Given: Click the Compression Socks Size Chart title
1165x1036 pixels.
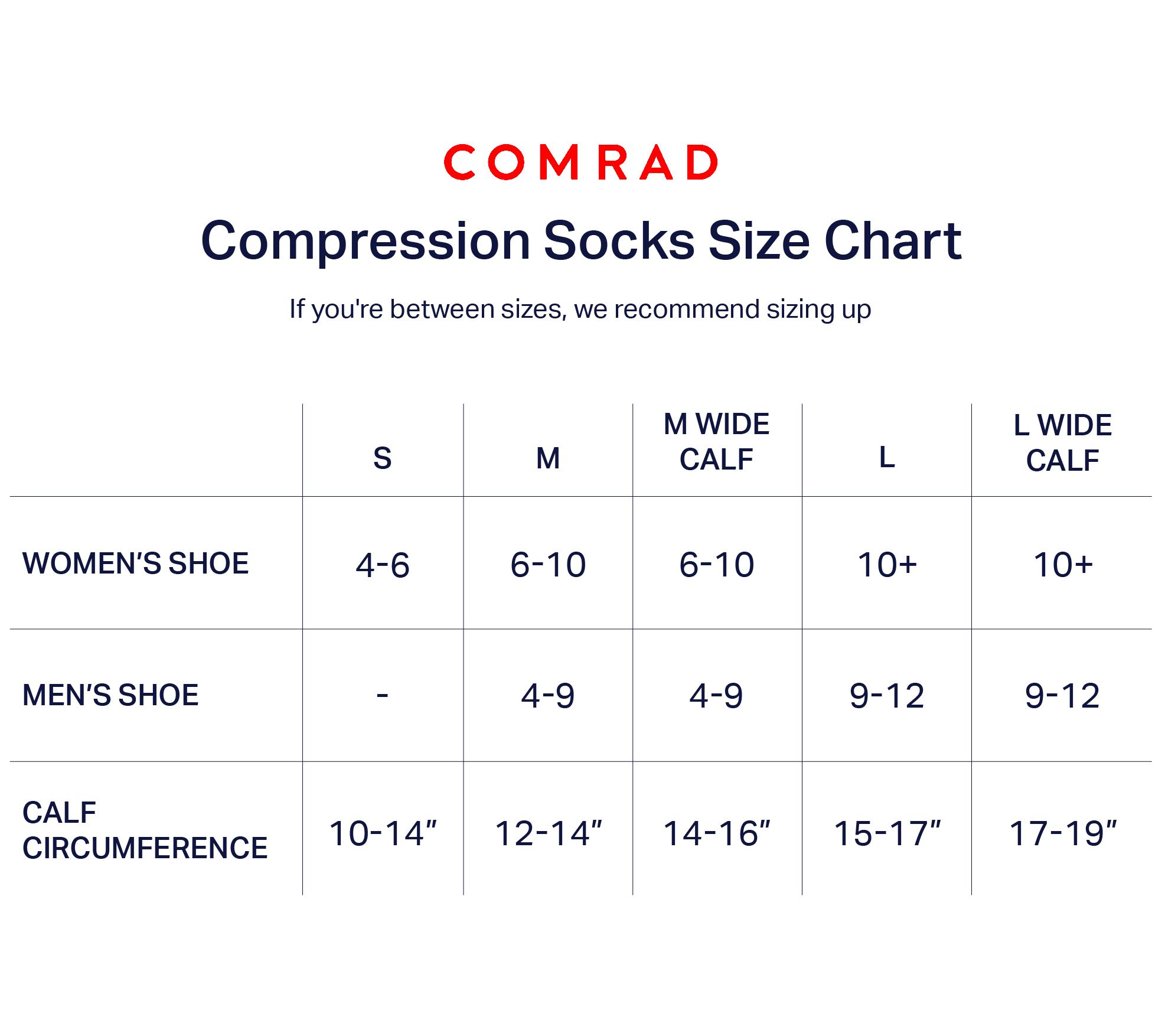Looking at the screenshot, I should [x=581, y=240].
